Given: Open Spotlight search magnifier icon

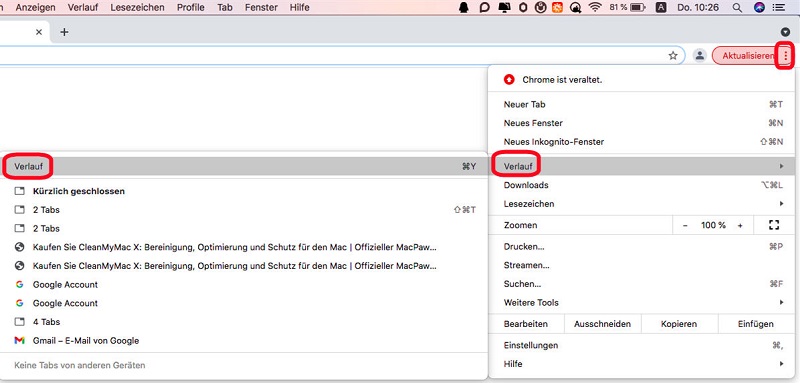Looking at the screenshot, I should point(737,8).
